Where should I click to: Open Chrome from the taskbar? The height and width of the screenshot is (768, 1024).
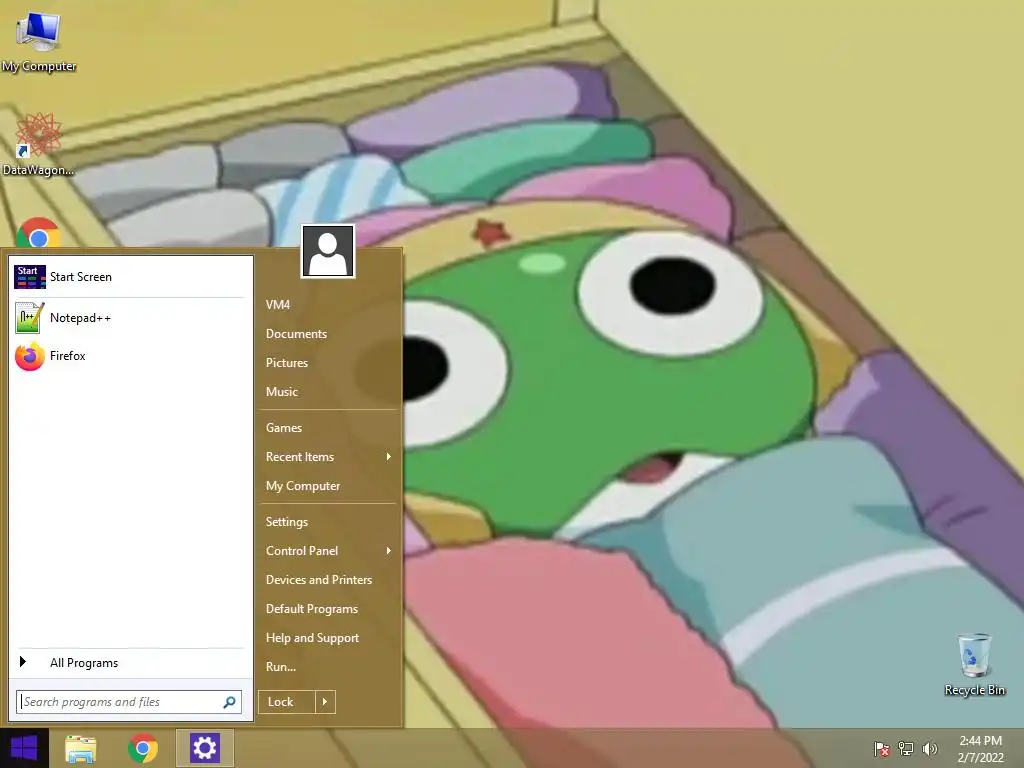pyautogui.click(x=143, y=748)
